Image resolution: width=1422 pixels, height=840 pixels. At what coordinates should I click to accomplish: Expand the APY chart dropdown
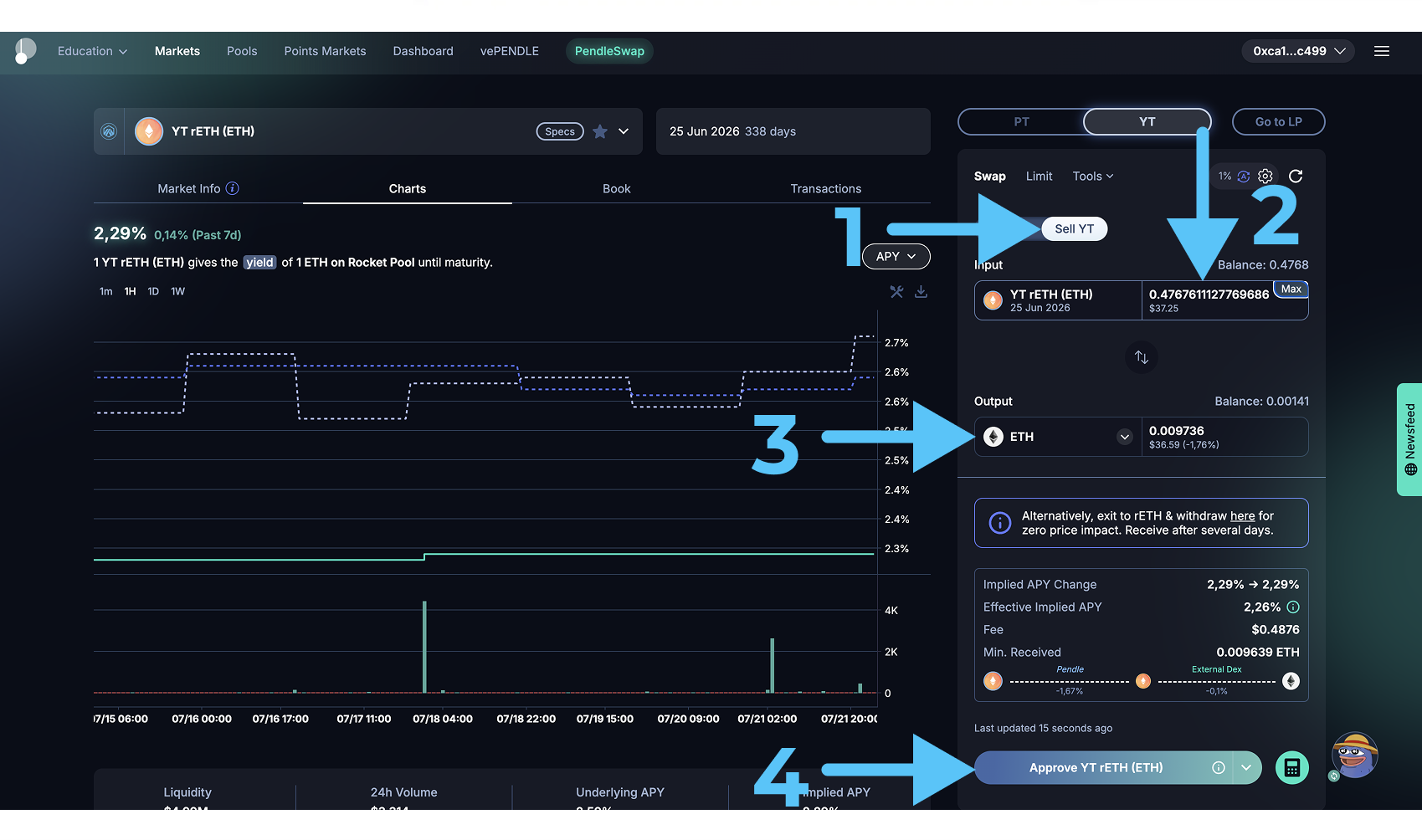(896, 257)
